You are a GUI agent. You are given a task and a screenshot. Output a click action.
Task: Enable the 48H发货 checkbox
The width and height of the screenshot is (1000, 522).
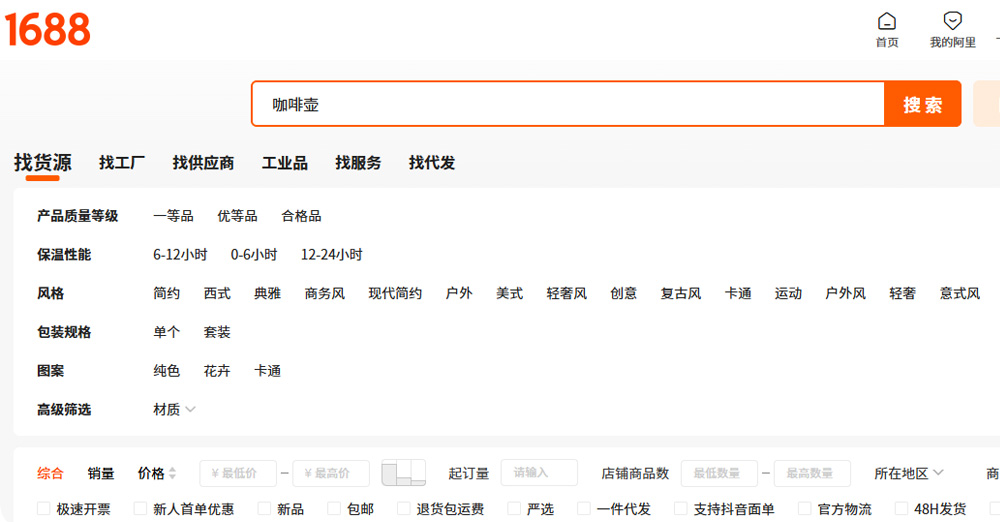[x=901, y=509]
